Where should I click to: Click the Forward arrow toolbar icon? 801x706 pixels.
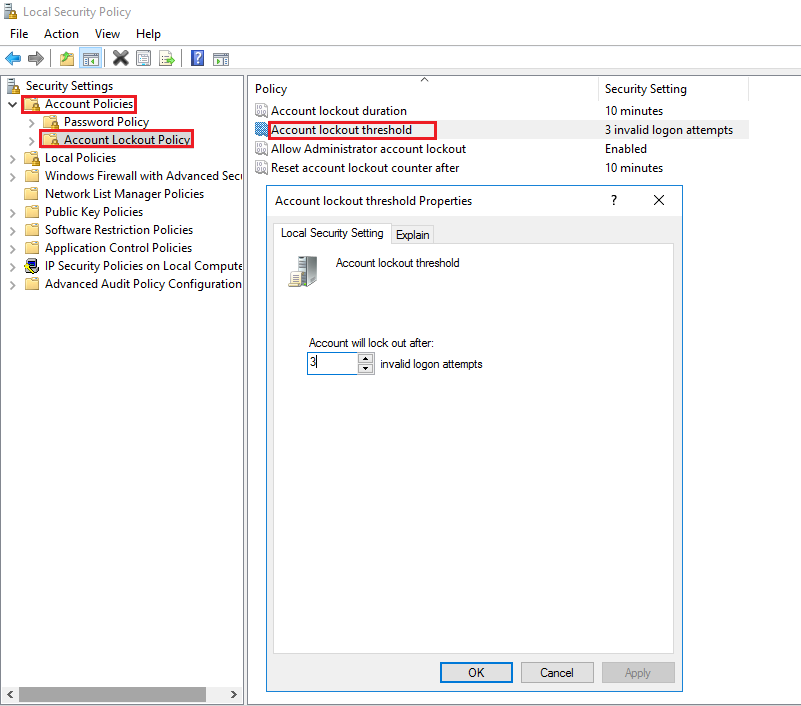tap(36, 58)
